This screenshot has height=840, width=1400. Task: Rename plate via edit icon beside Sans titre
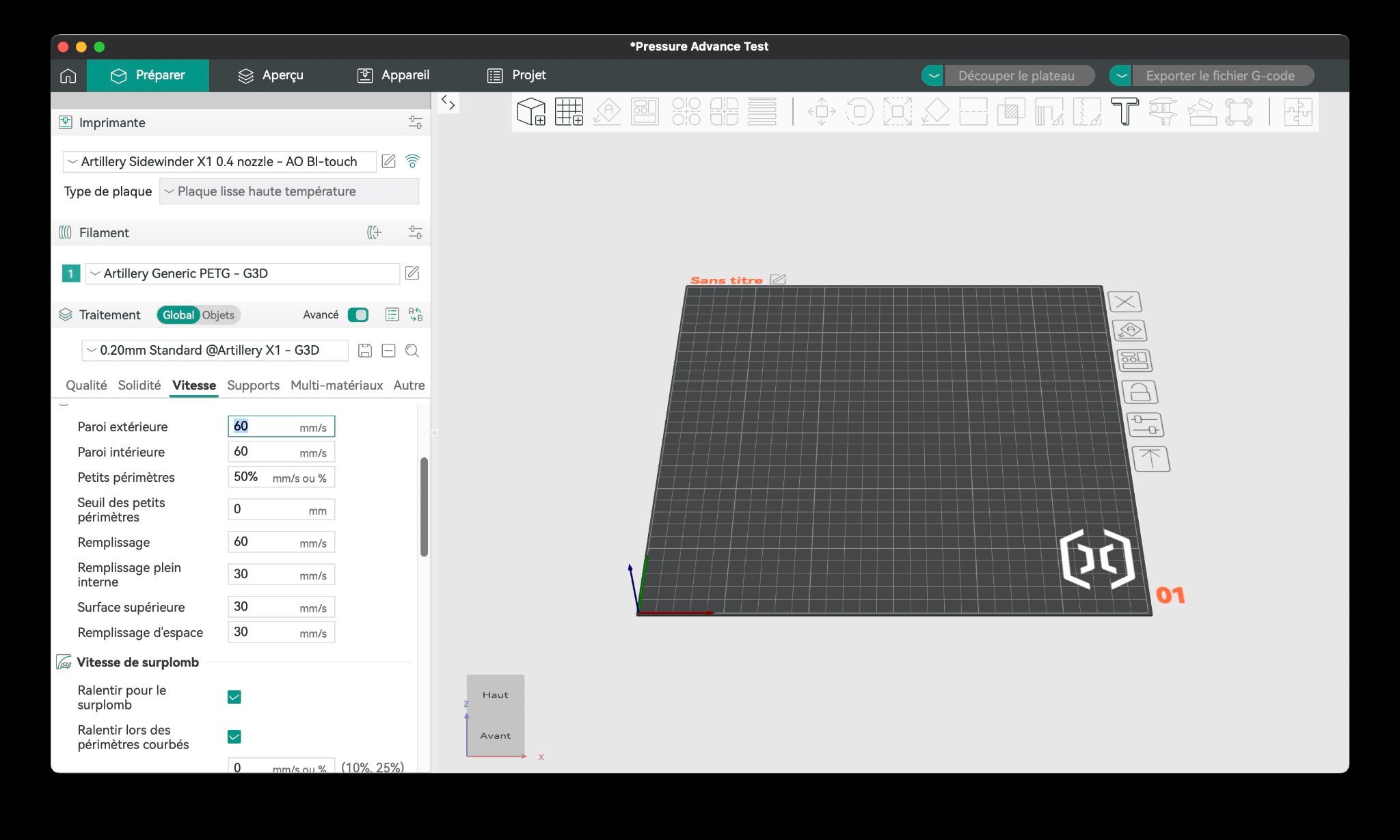pos(778,280)
